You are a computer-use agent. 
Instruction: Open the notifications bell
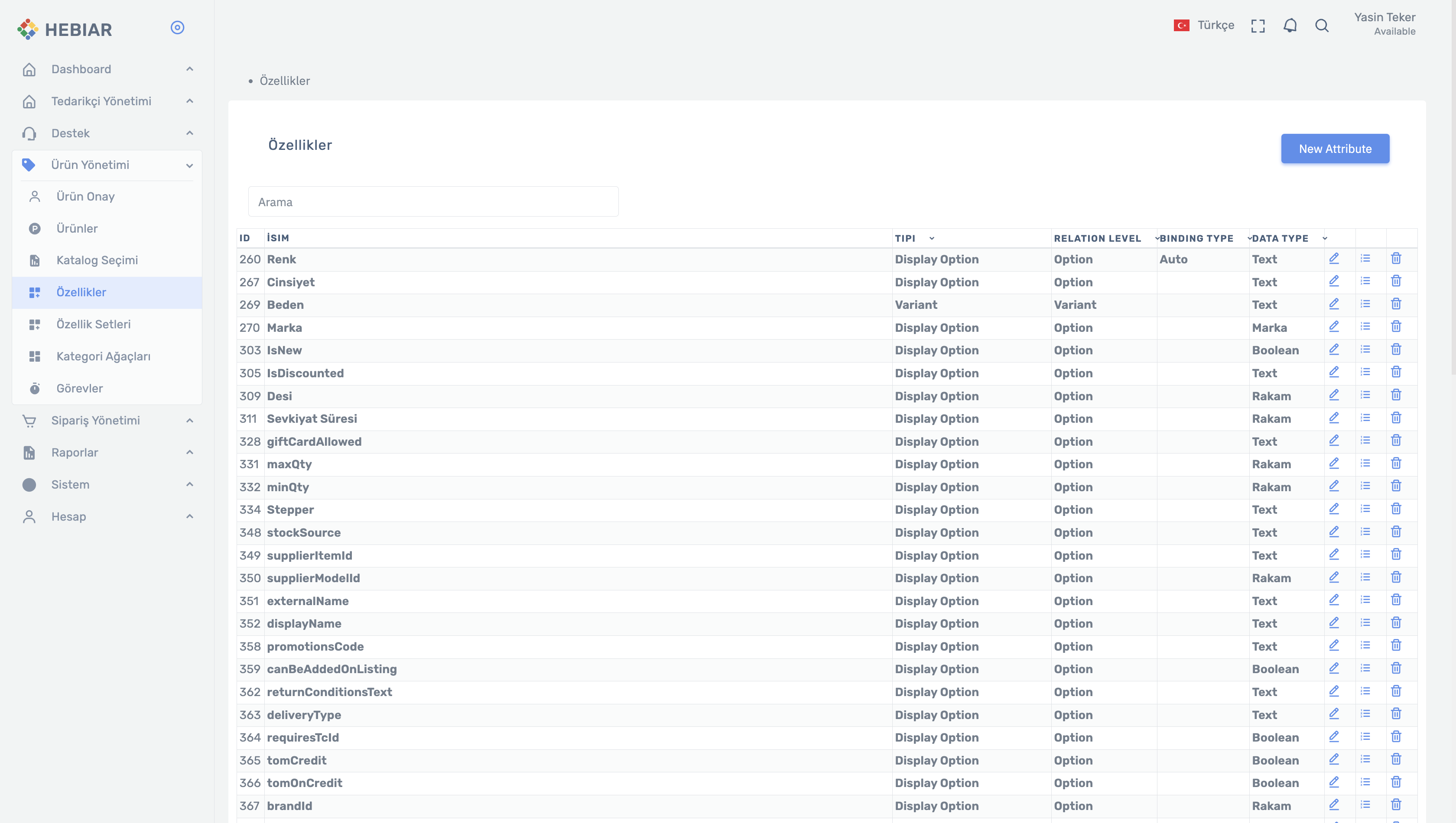[x=1290, y=26]
